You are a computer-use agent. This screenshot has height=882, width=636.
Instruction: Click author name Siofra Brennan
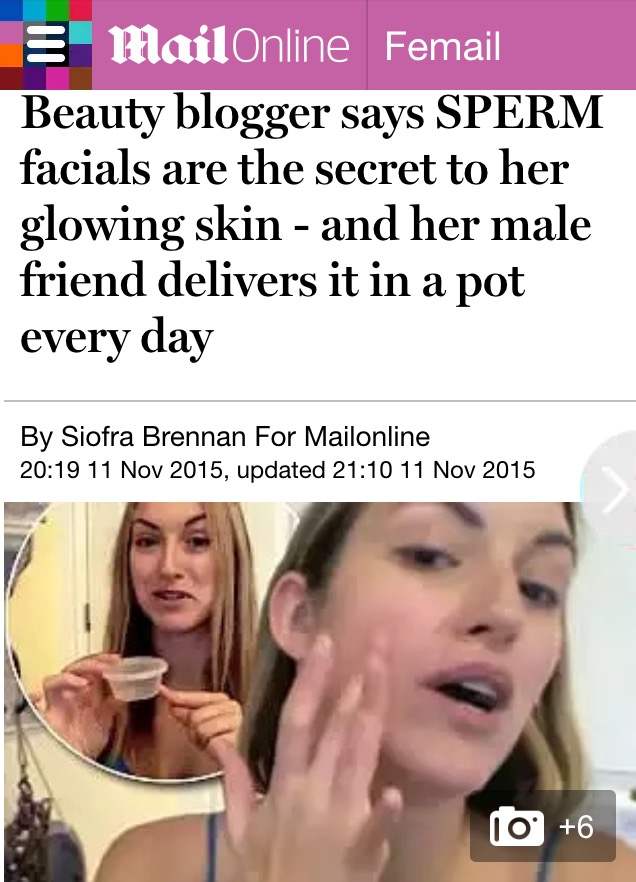pyautogui.click(x=154, y=436)
